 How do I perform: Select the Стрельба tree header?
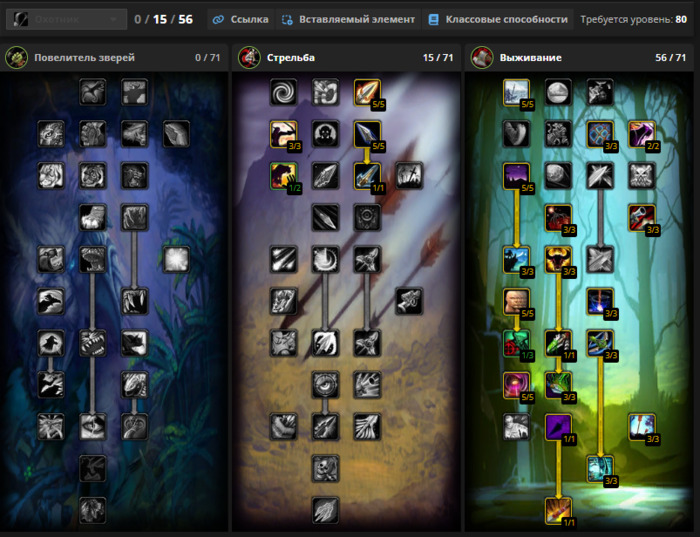coord(346,58)
